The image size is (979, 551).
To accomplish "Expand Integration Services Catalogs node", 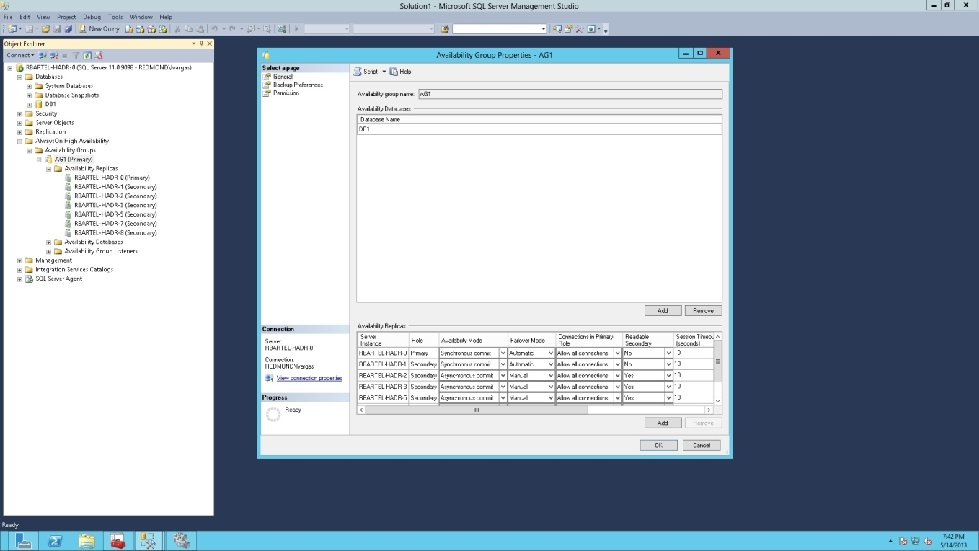I will pyautogui.click(x=19, y=270).
